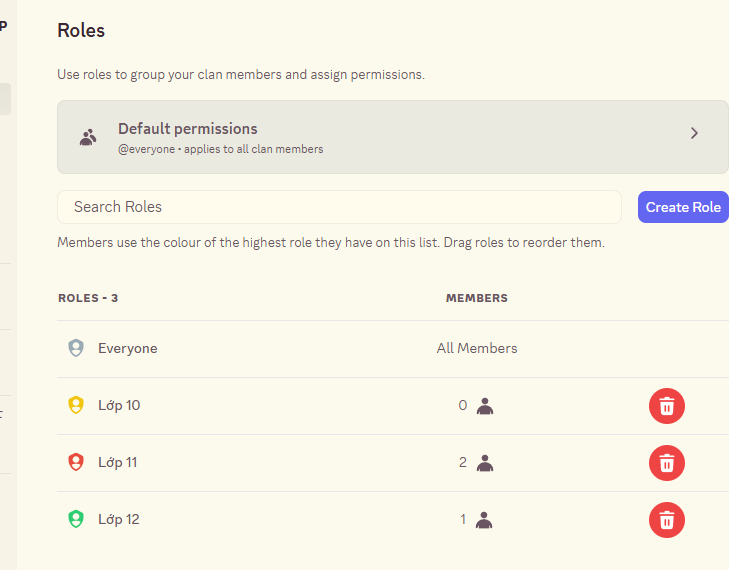Delete the Lớp 10 role
729x570 pixels.
coord(667,406)
